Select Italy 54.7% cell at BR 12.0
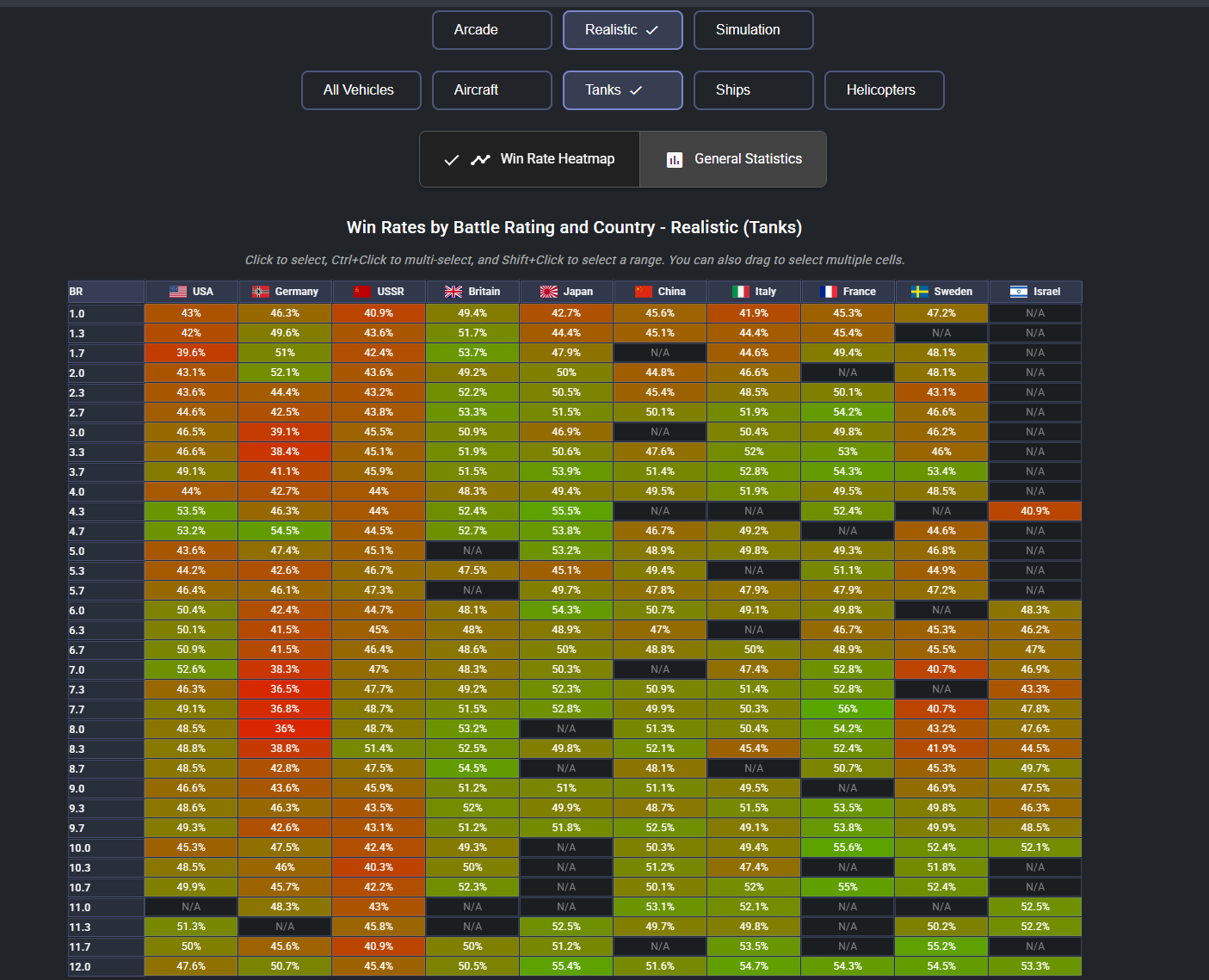 (754, 966)
